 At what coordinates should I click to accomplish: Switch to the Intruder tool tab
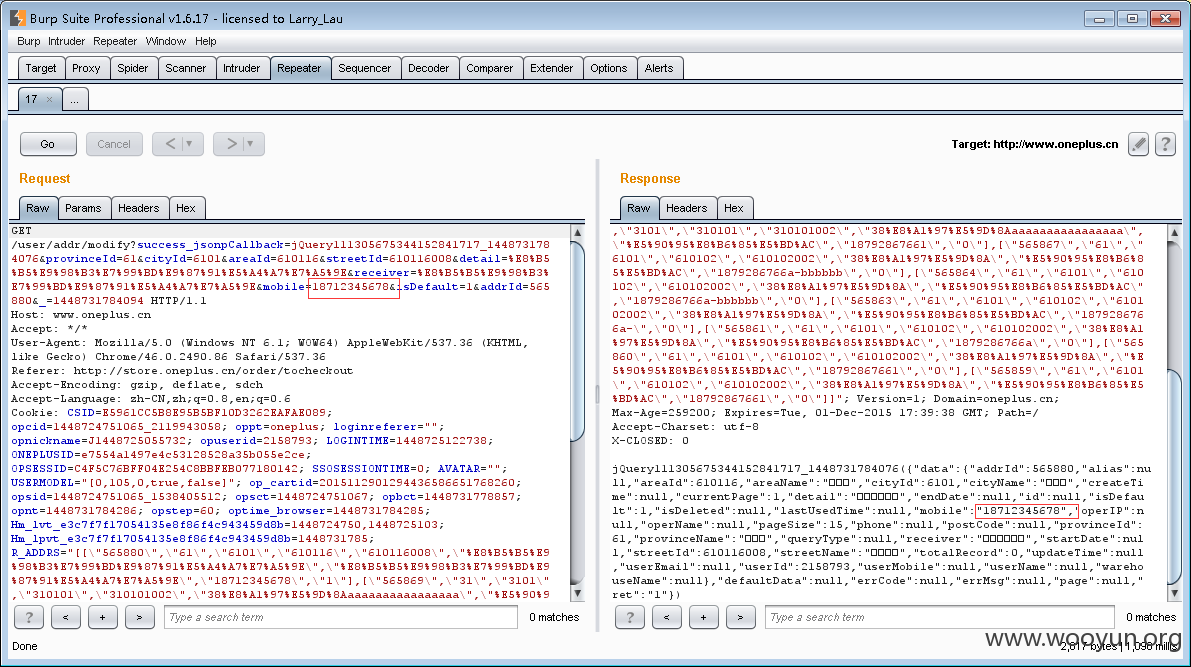click(242, 68)
